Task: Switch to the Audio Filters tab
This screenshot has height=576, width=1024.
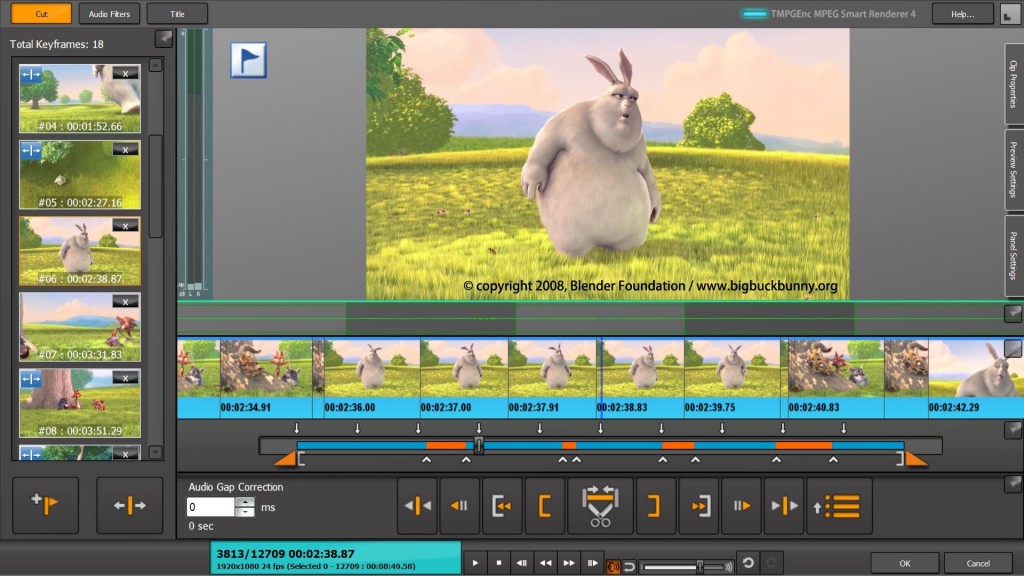Action: 109,13
